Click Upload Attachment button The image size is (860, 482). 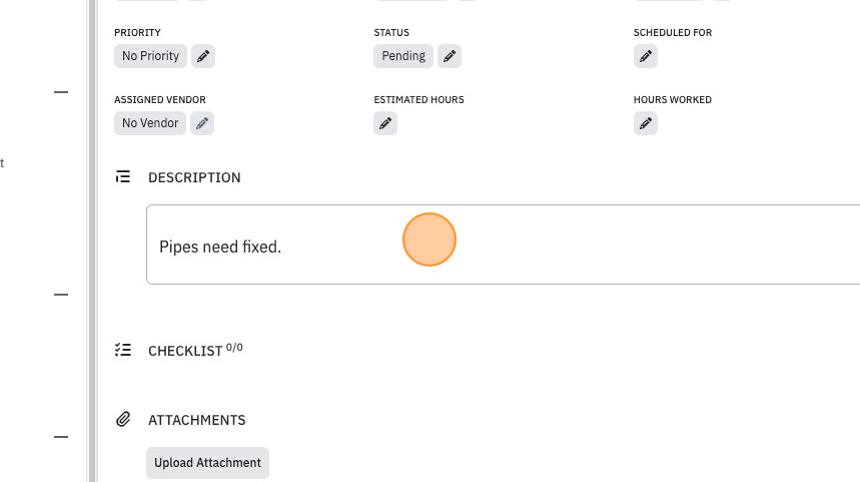(207, 463)
